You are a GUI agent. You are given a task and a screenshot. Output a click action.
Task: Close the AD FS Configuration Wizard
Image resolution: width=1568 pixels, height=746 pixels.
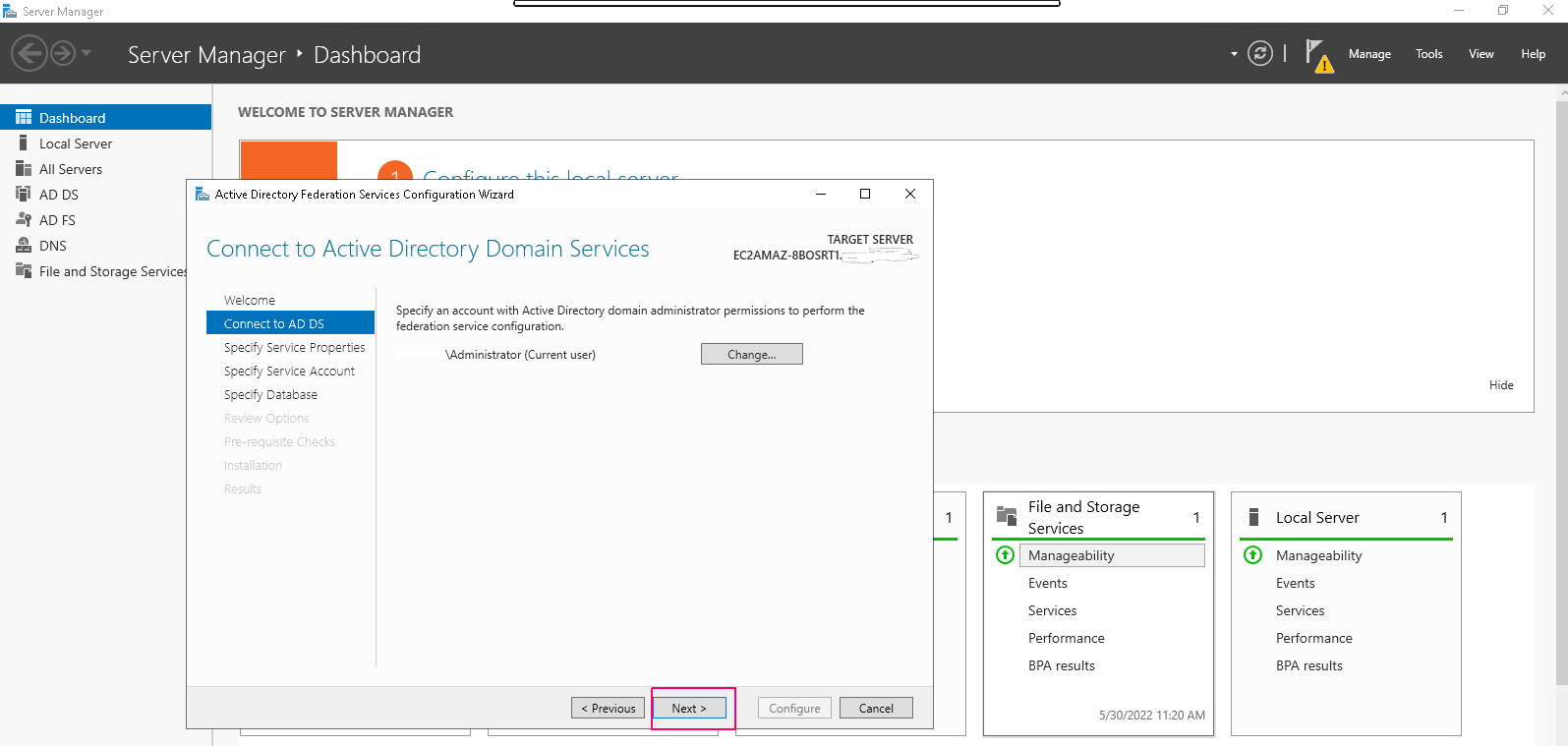point(910,194)
